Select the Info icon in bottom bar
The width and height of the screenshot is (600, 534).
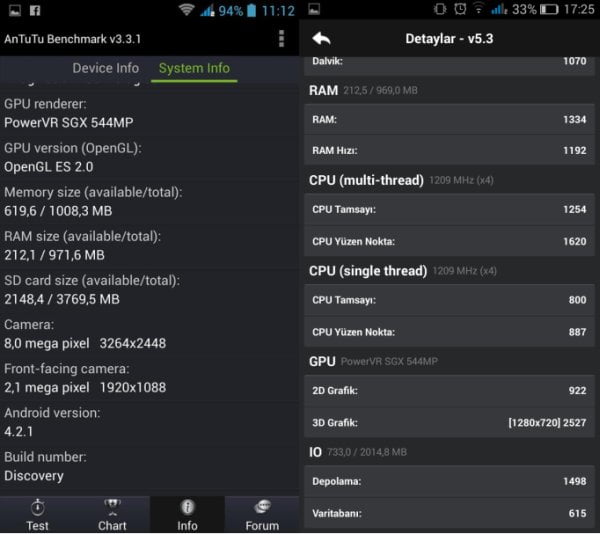coord(187,514)
